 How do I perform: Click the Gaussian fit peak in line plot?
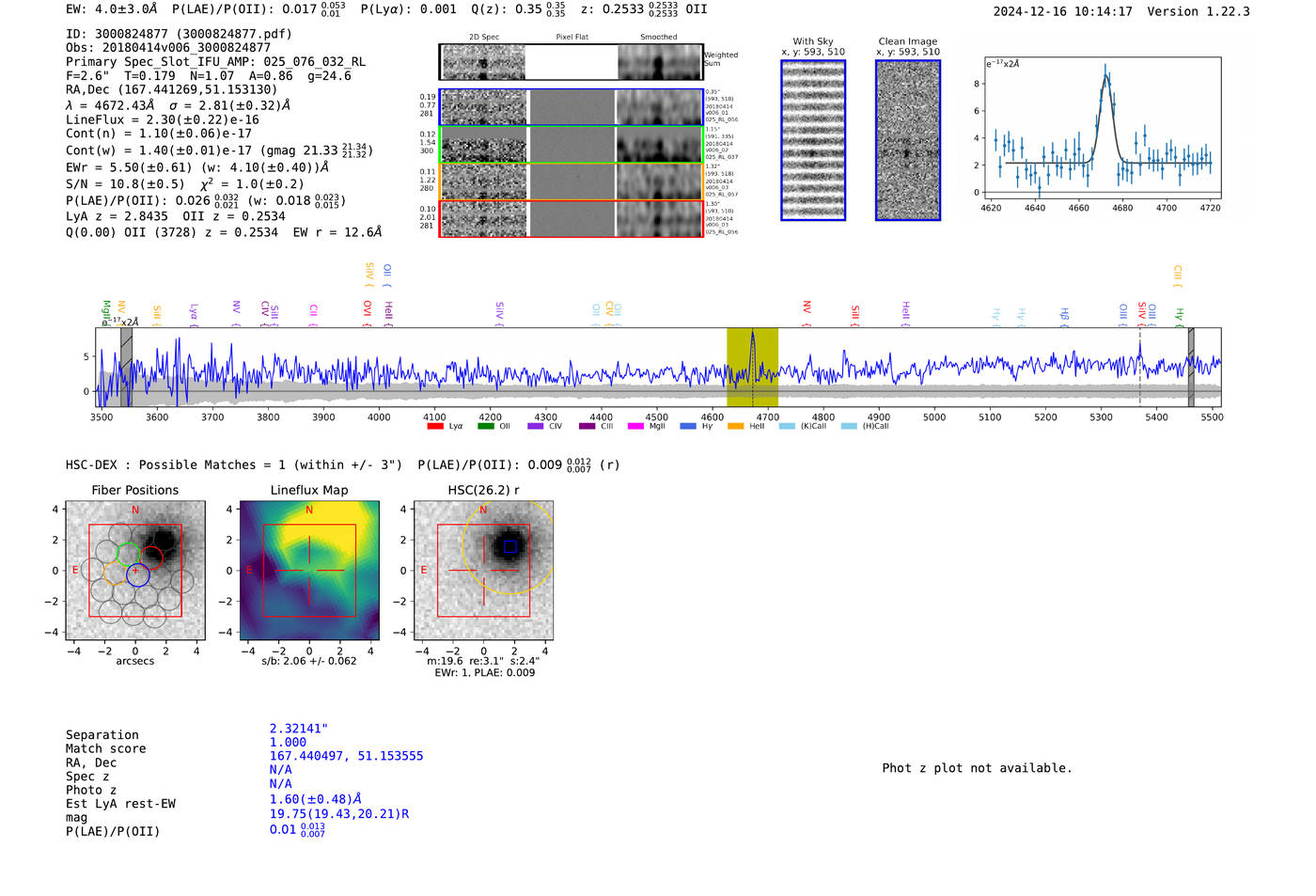[1105, 75]
